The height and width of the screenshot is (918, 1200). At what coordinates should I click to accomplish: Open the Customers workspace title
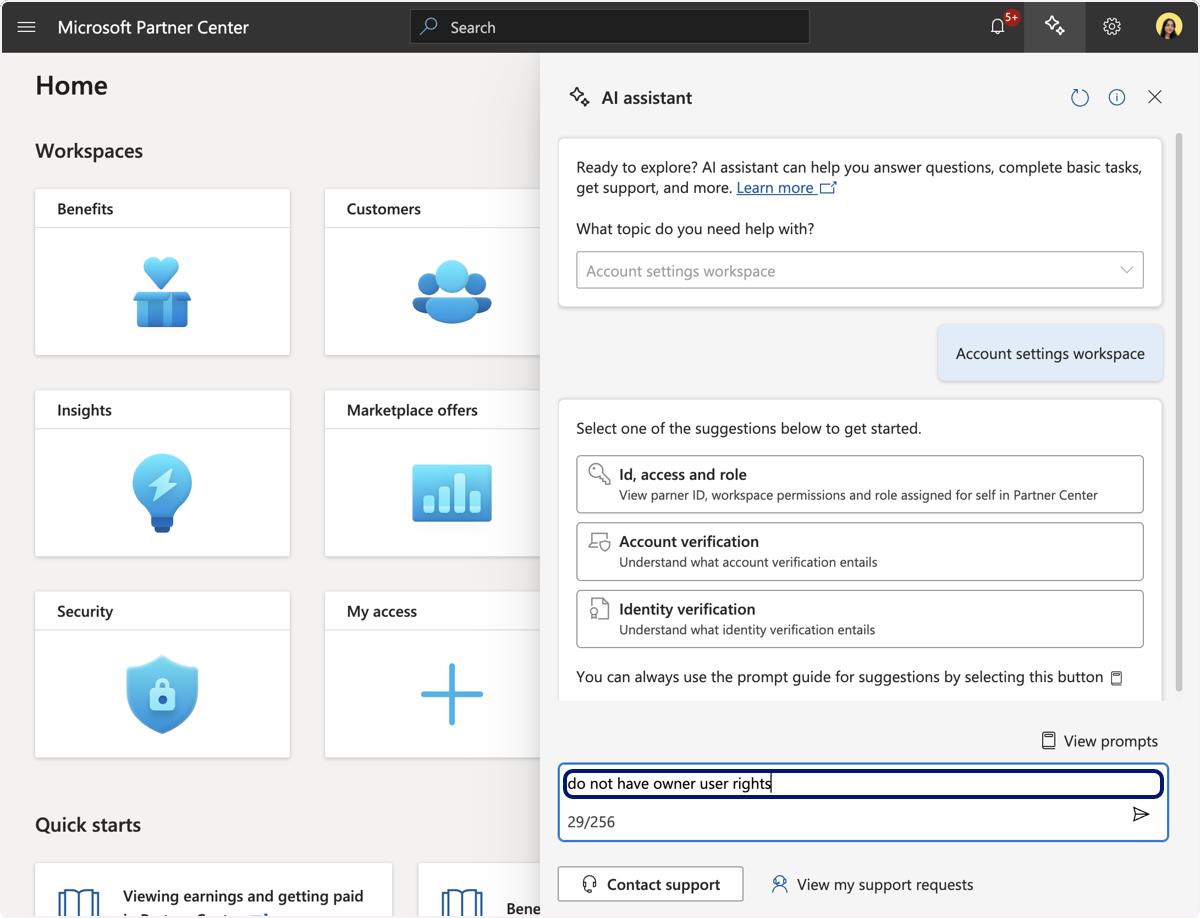pos(384,209)
